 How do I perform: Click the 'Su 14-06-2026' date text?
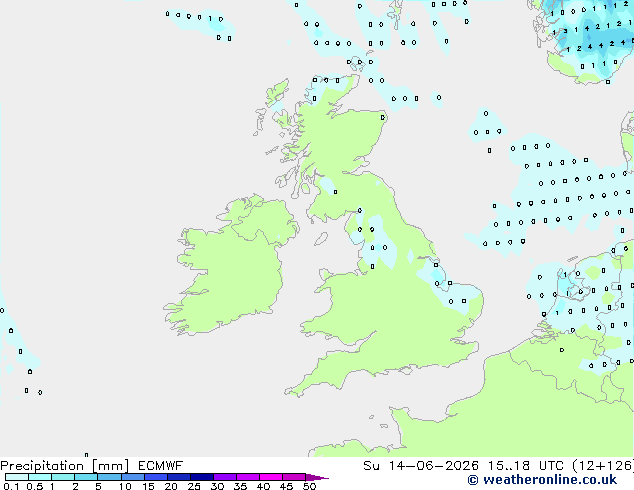[421, 466]
